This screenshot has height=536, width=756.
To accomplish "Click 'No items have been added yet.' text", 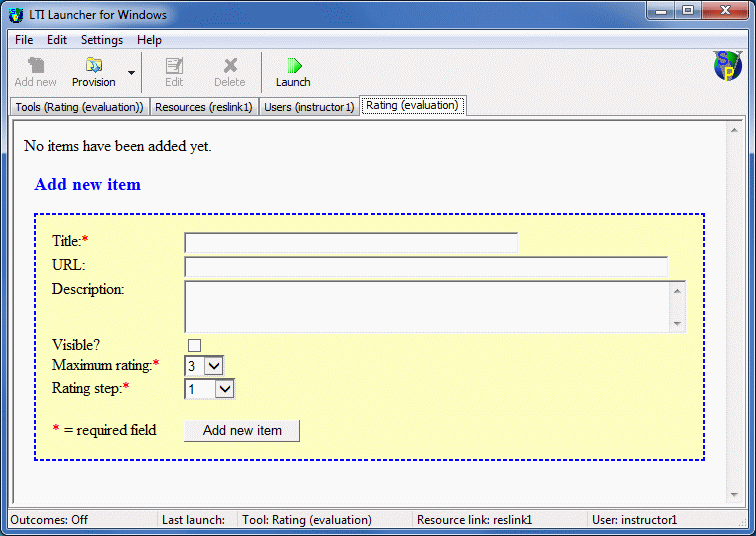I will tap(118, 146).
